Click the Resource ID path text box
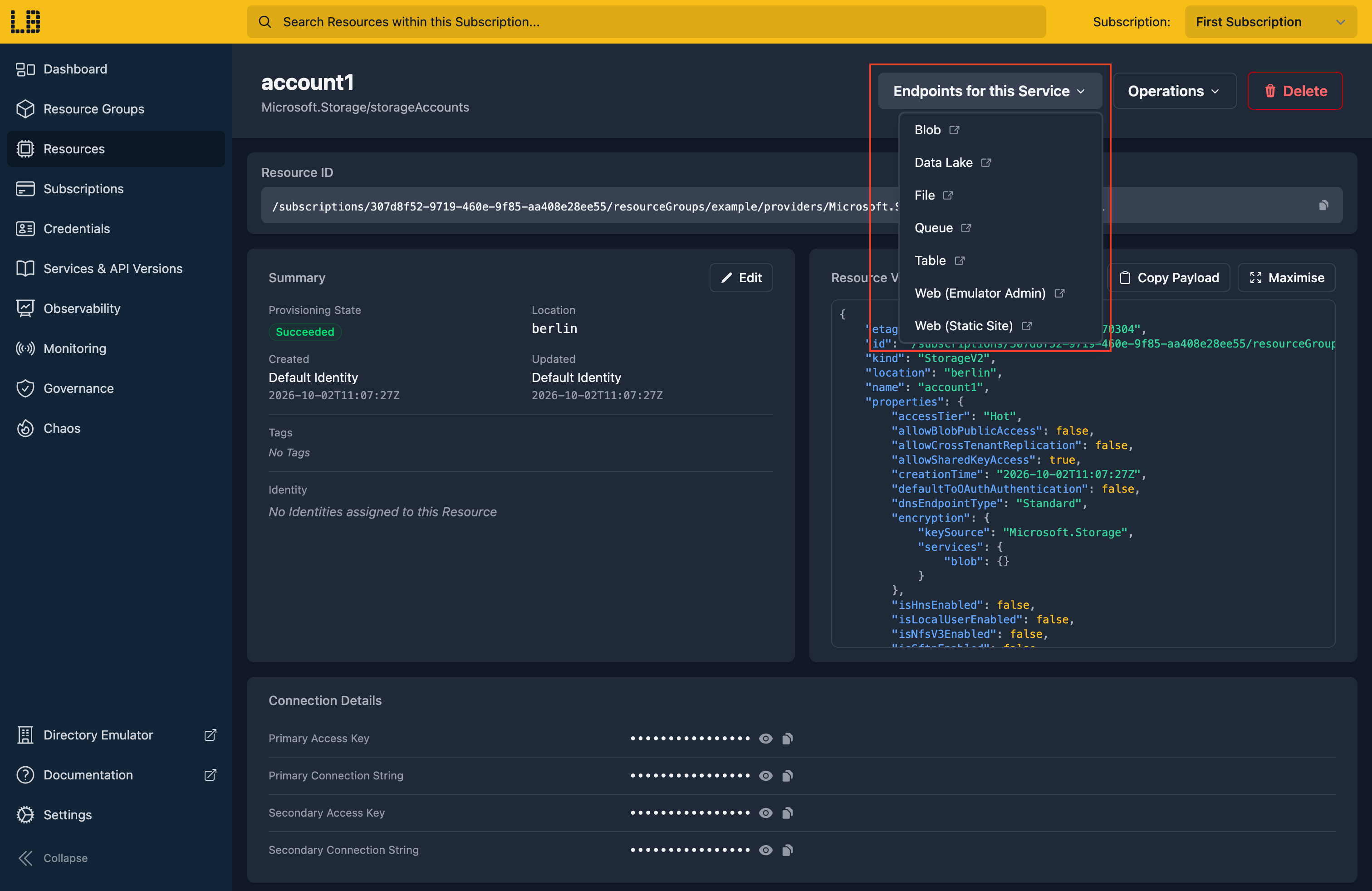 coord(801,205)
